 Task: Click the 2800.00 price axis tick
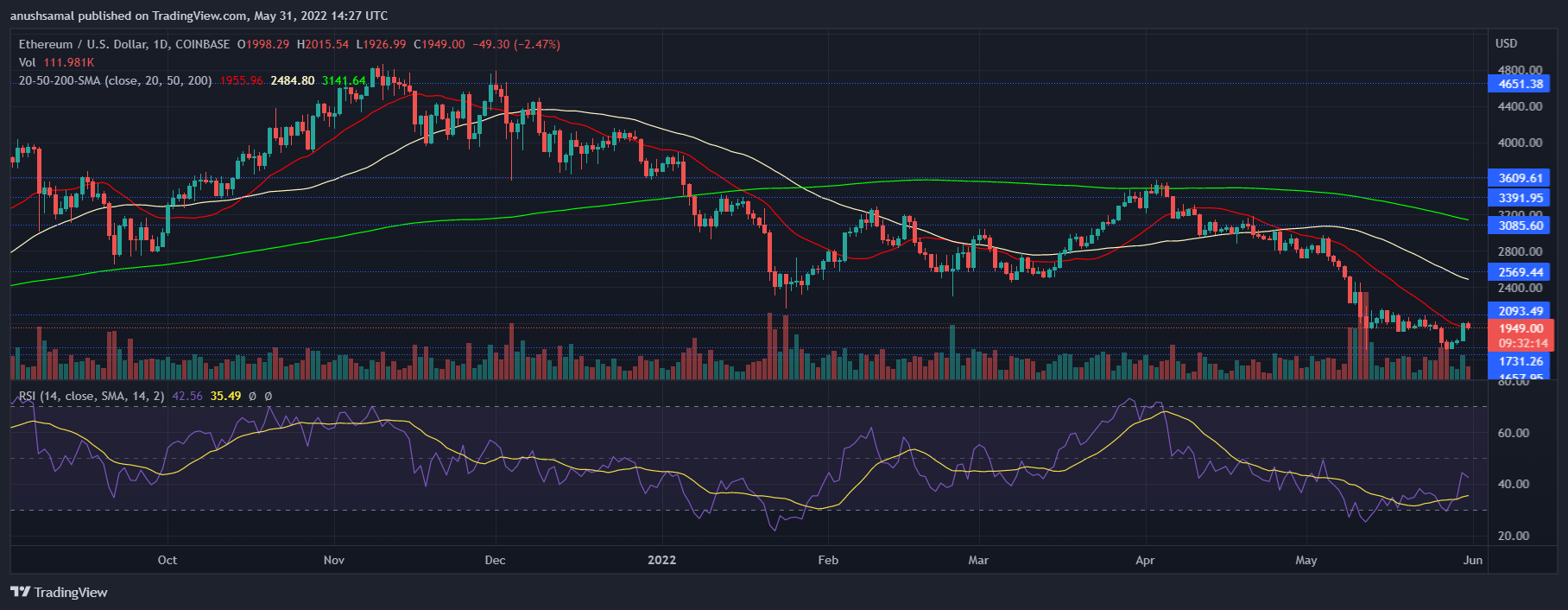1521,251
